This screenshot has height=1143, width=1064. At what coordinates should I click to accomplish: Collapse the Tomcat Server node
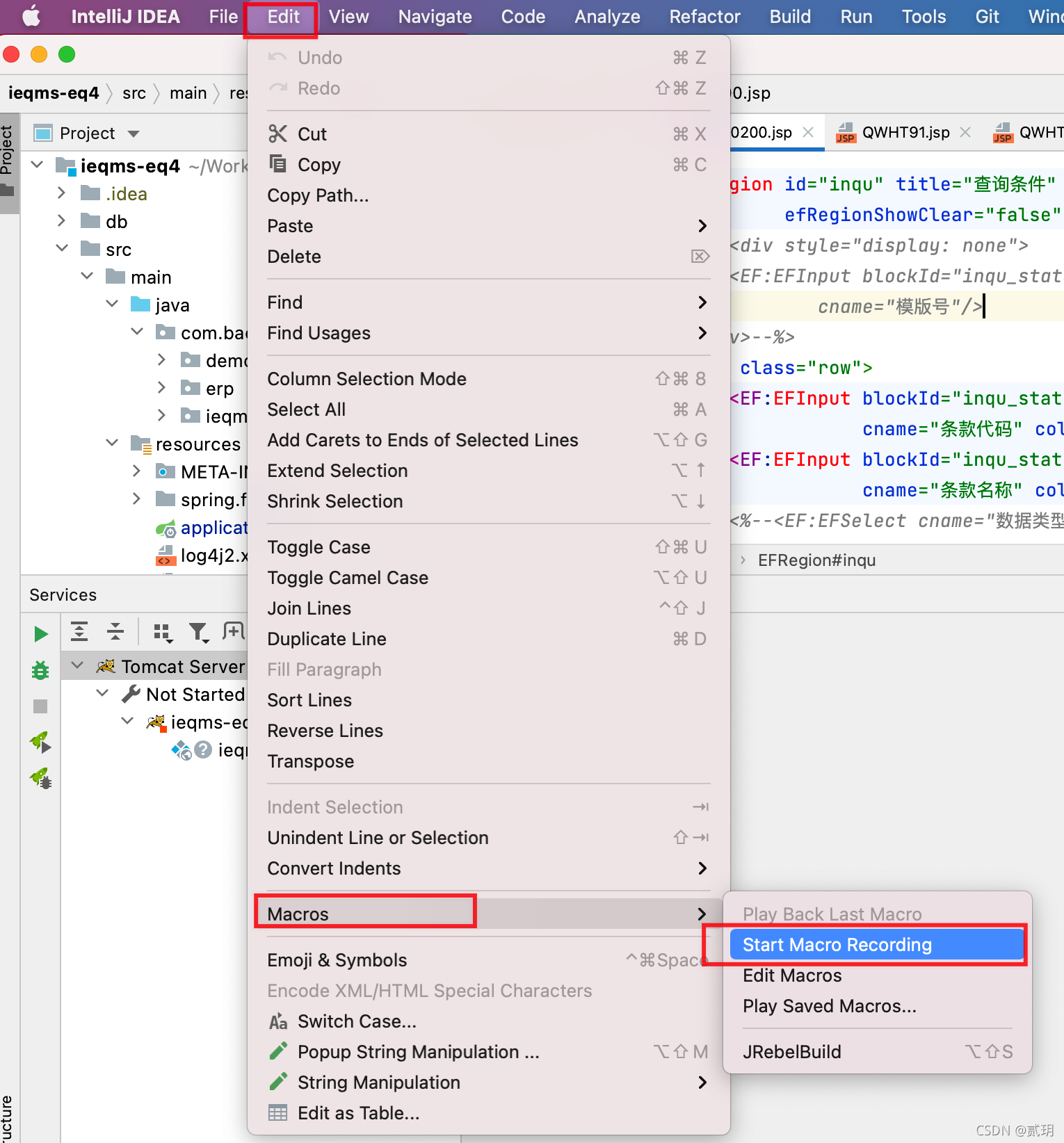[77, 666]
